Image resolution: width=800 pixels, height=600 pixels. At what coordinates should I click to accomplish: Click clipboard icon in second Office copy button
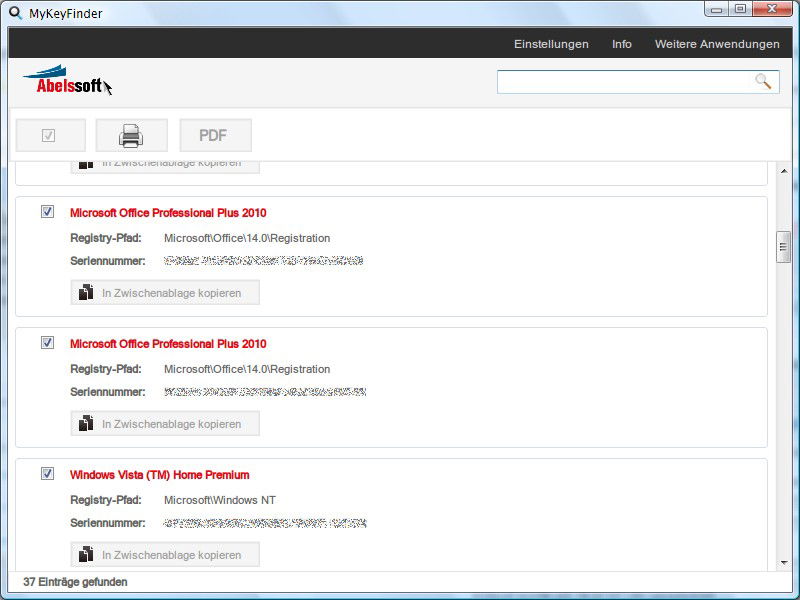pos(86,423)
